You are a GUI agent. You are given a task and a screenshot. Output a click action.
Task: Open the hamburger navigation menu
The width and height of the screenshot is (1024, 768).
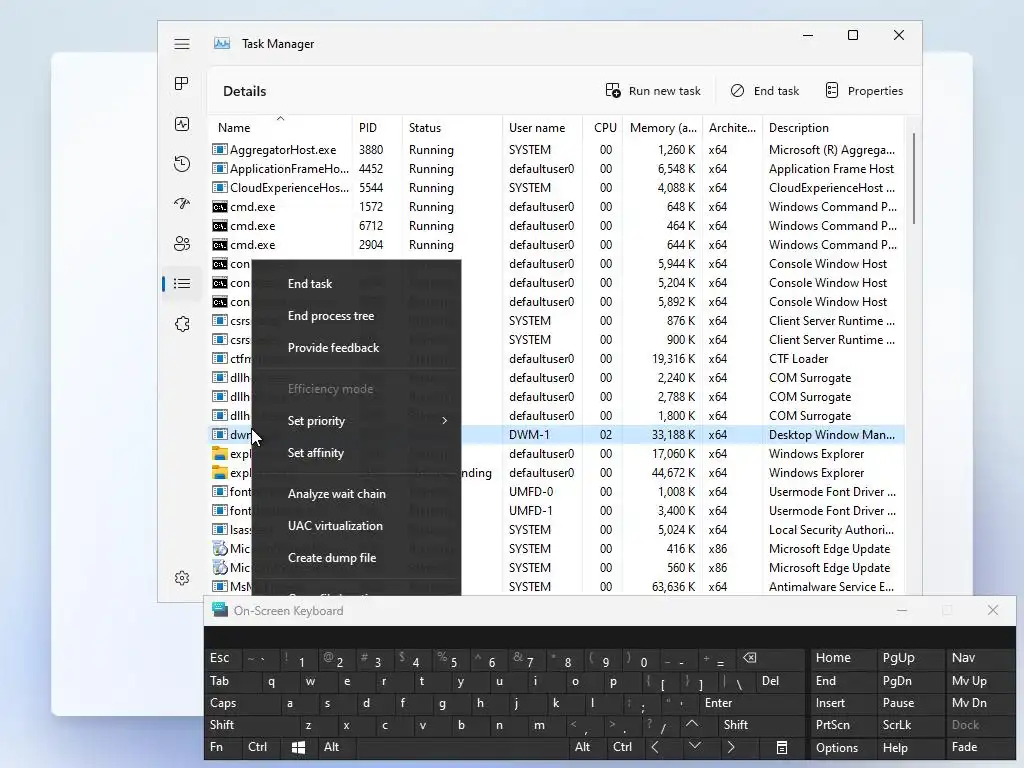pyautogui.click(x=182, y=44)
